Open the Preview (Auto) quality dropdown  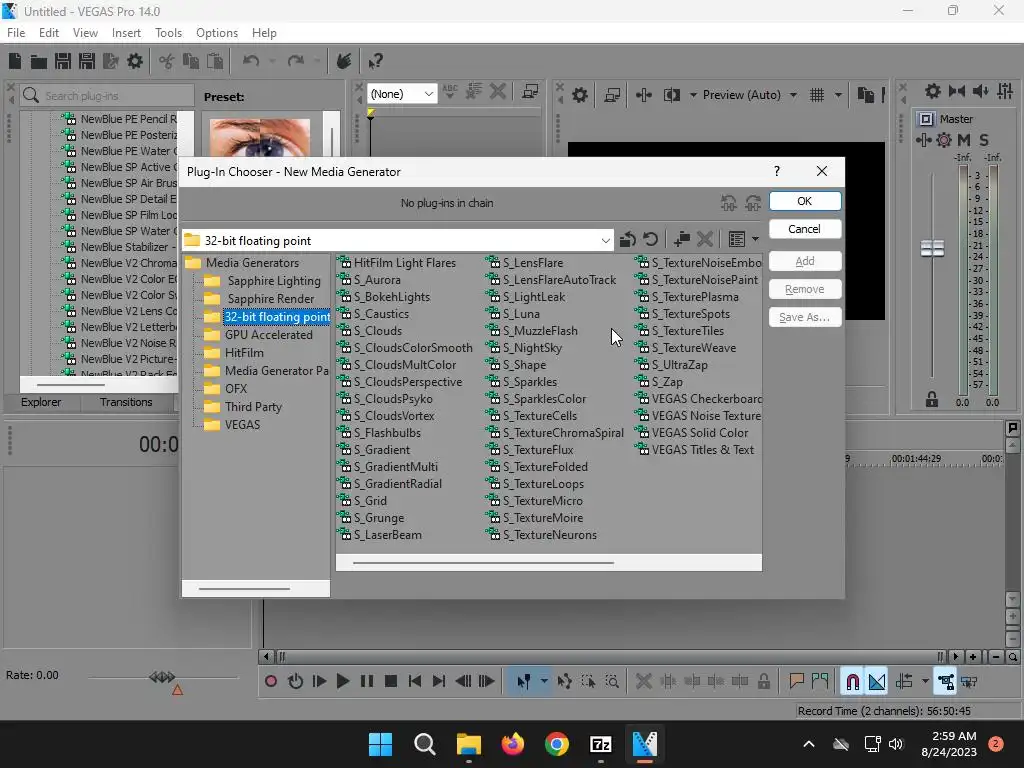pos(793,95)
